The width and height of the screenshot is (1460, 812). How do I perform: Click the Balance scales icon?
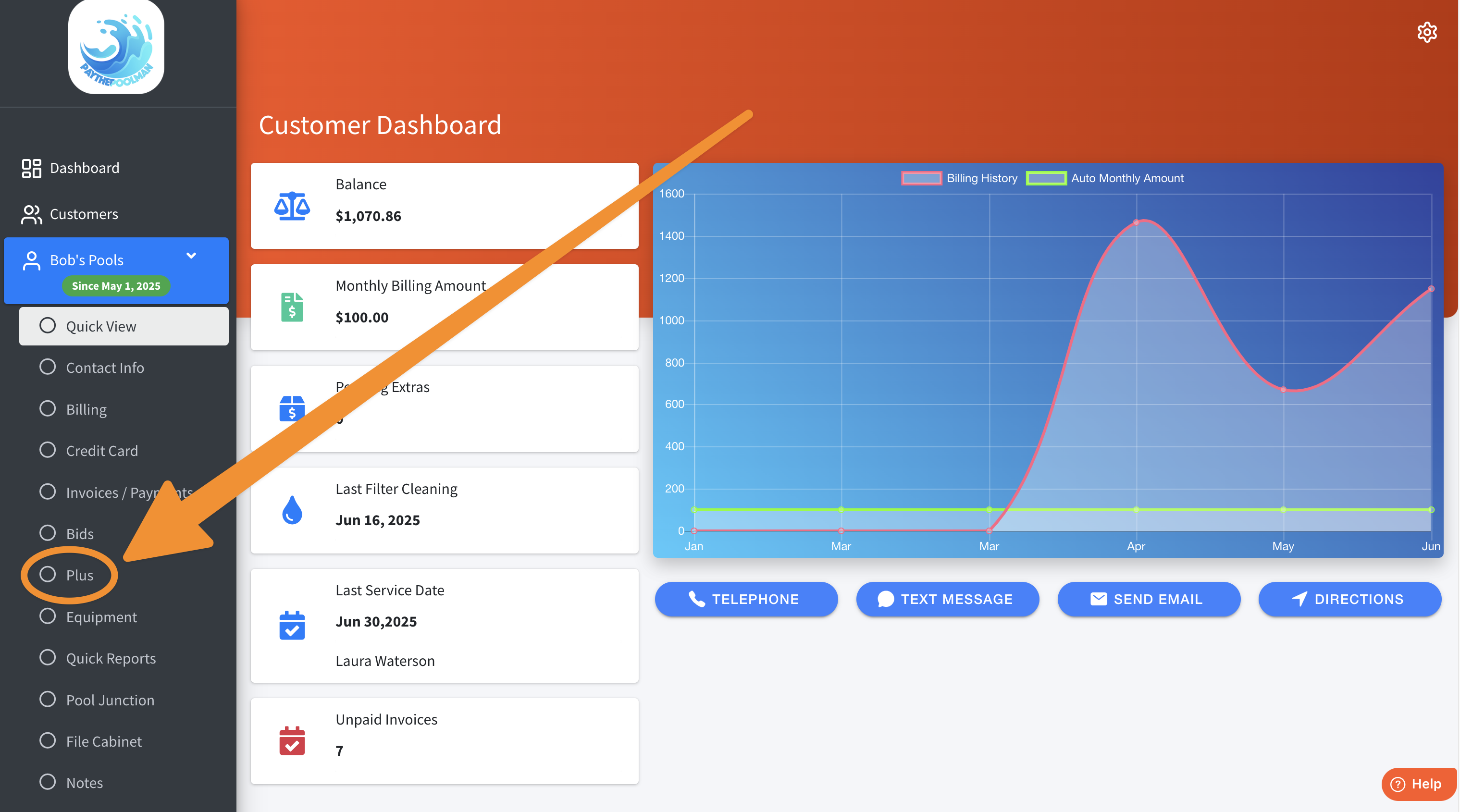tap(292, 206)
